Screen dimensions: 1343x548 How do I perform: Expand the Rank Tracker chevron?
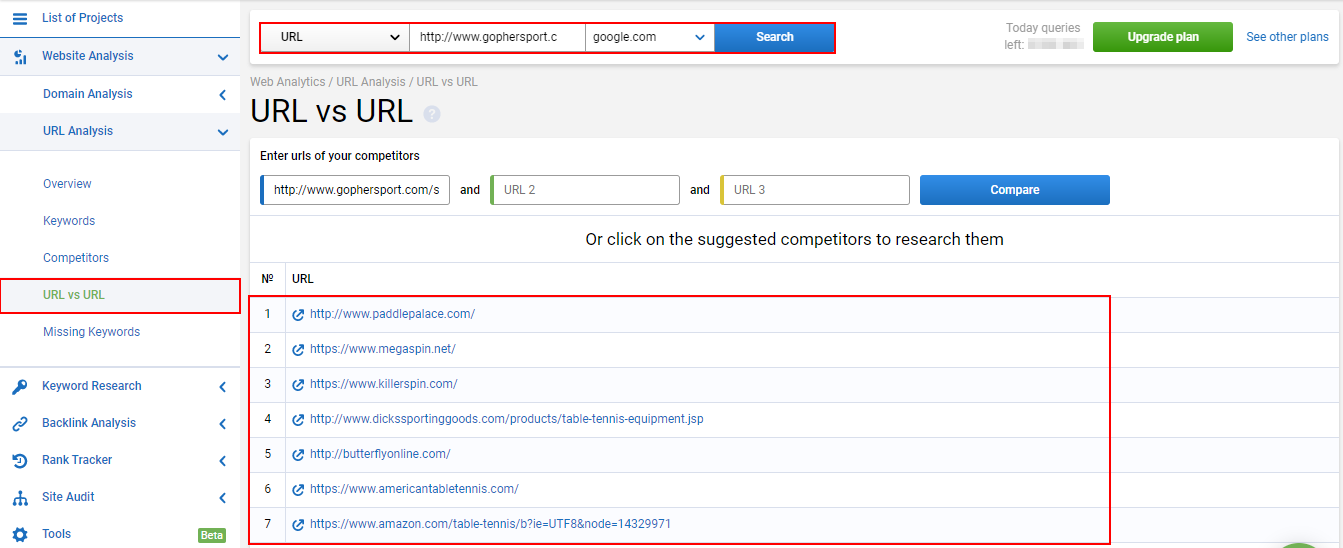(x=223, y=461)
